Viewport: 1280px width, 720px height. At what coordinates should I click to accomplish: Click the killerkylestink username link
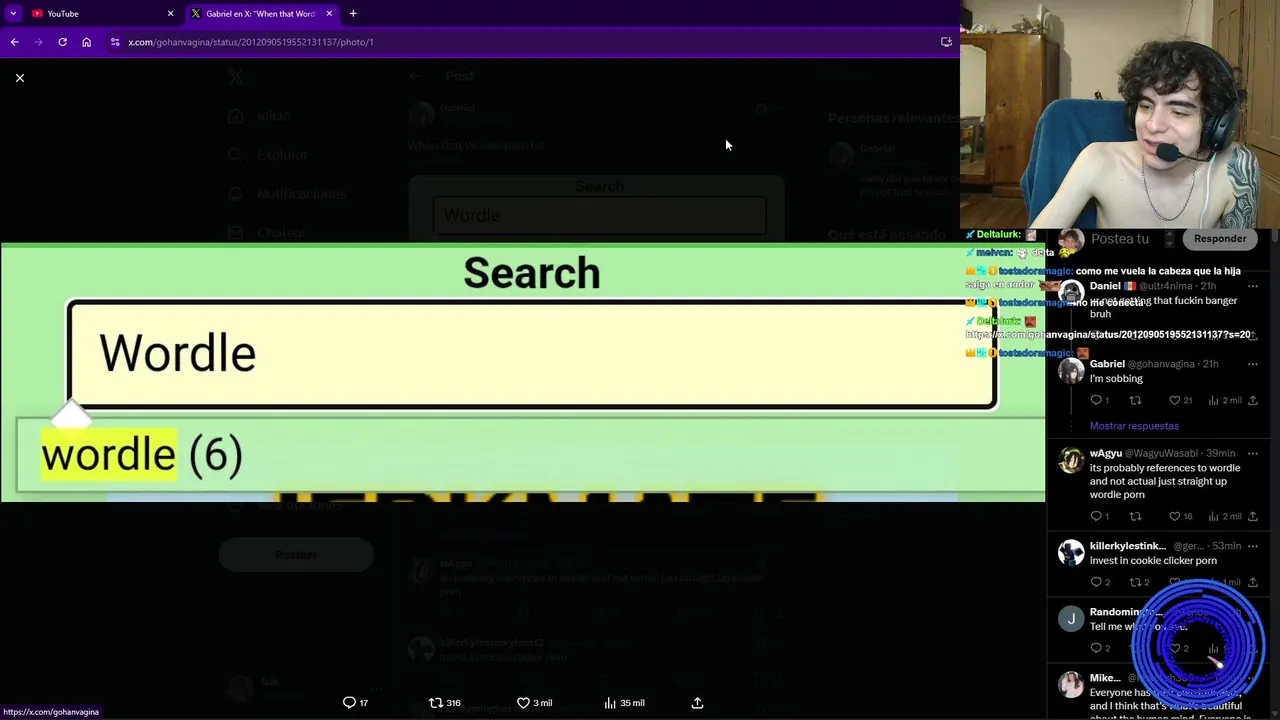coord(1127,546)
